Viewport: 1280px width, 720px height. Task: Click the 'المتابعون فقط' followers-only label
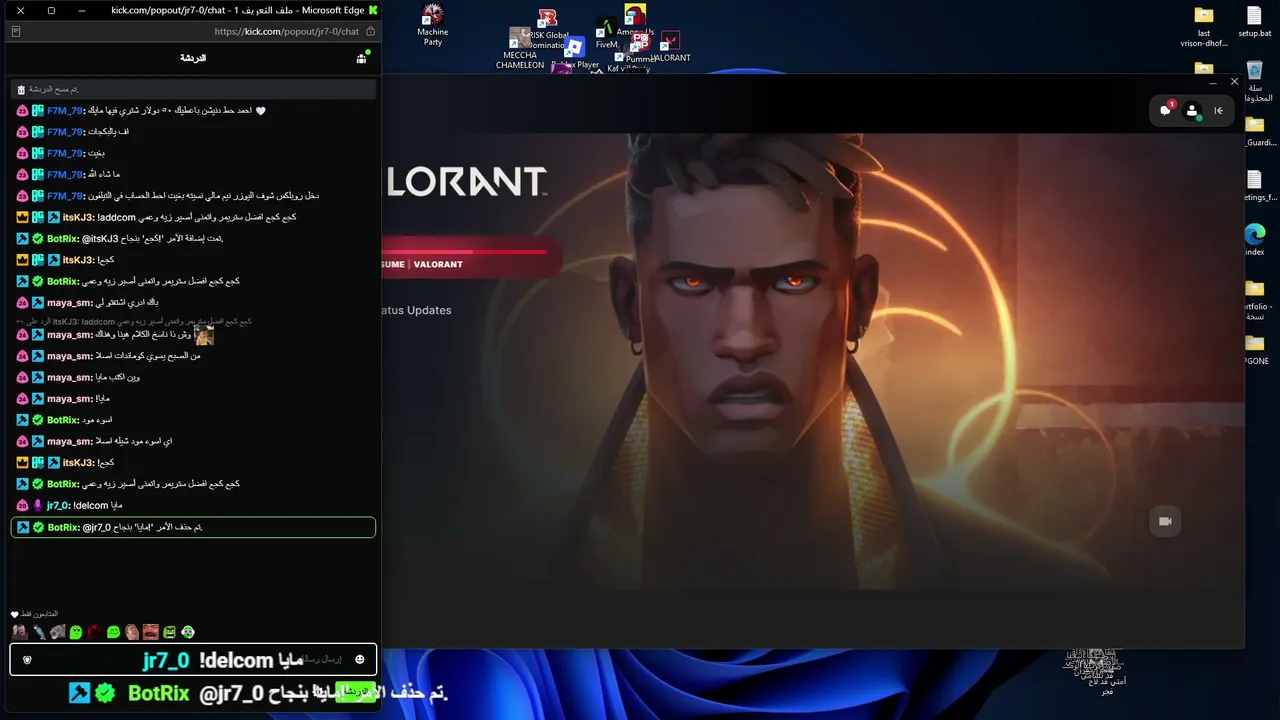point(40,614)
